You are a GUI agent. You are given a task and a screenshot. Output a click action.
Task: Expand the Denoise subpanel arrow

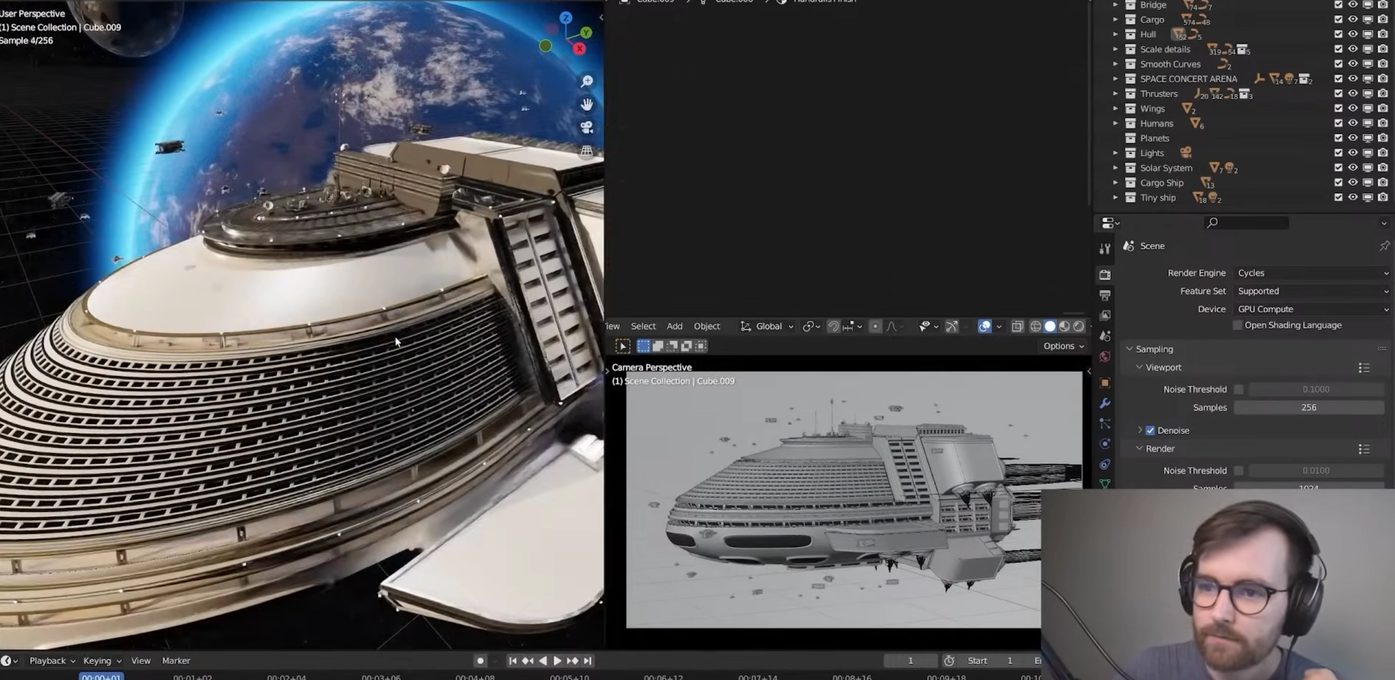click(x=1139, y=430)
